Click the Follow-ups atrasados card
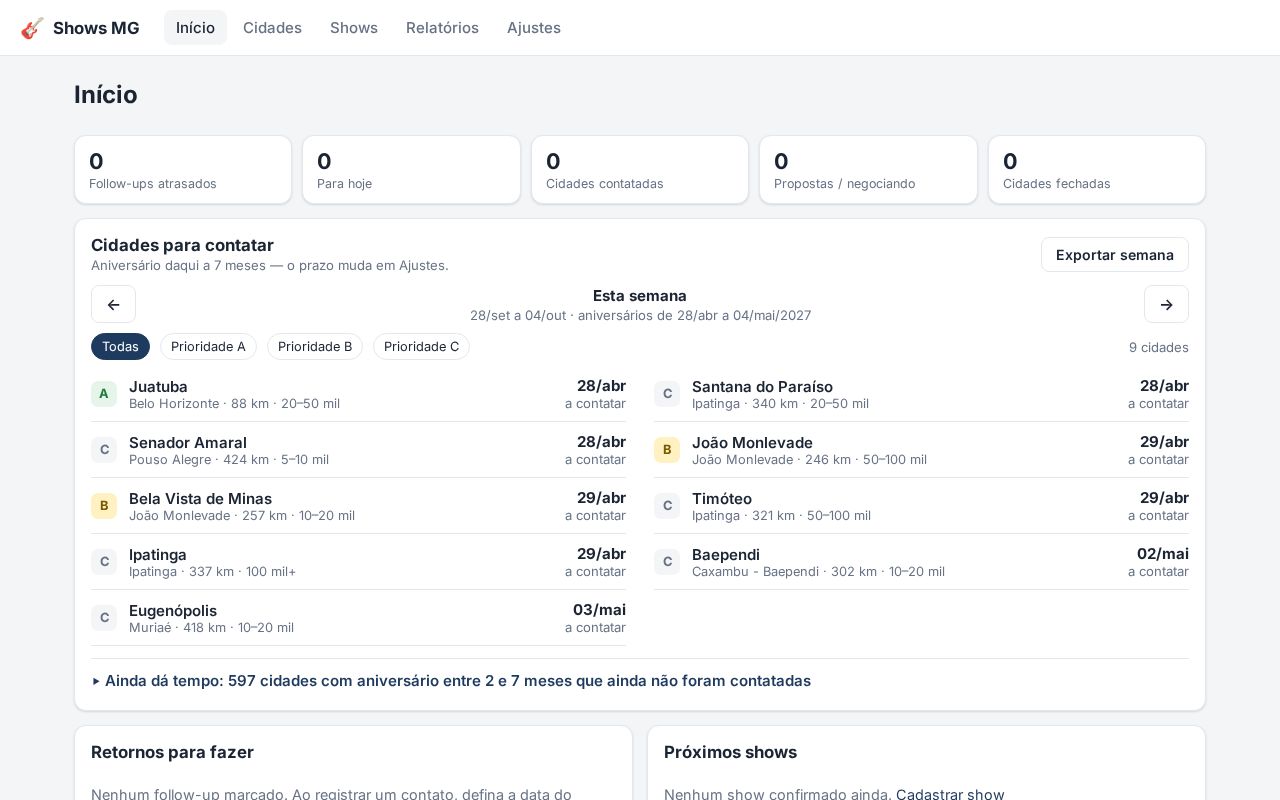This screenshot has width=1280, height=800. coord(183,170)
